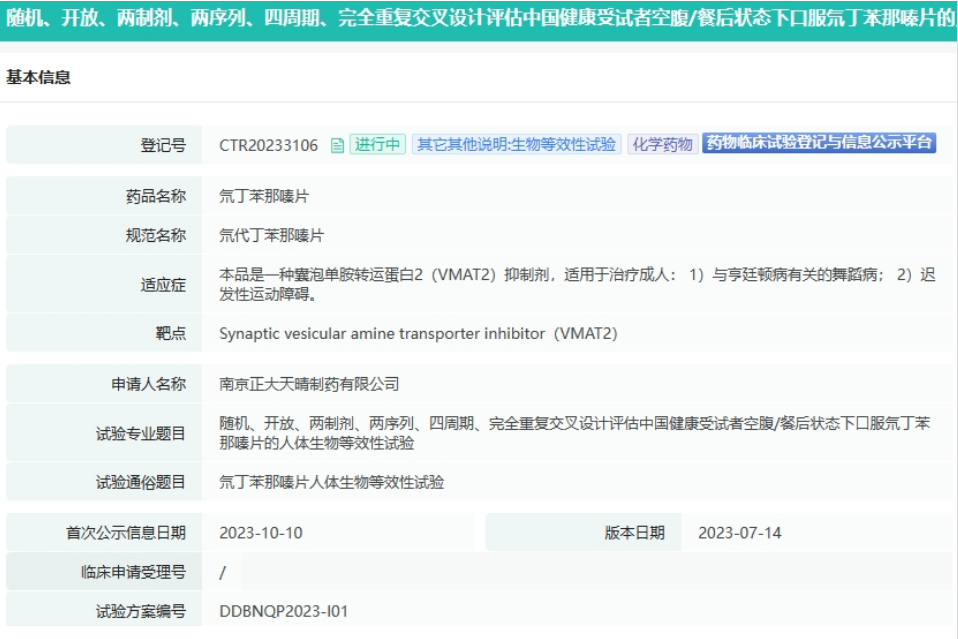Screen dimensions: 958x639
Task: Open the 药物临床试验登记与信息公示平台 link
Action: pos(819,142)
